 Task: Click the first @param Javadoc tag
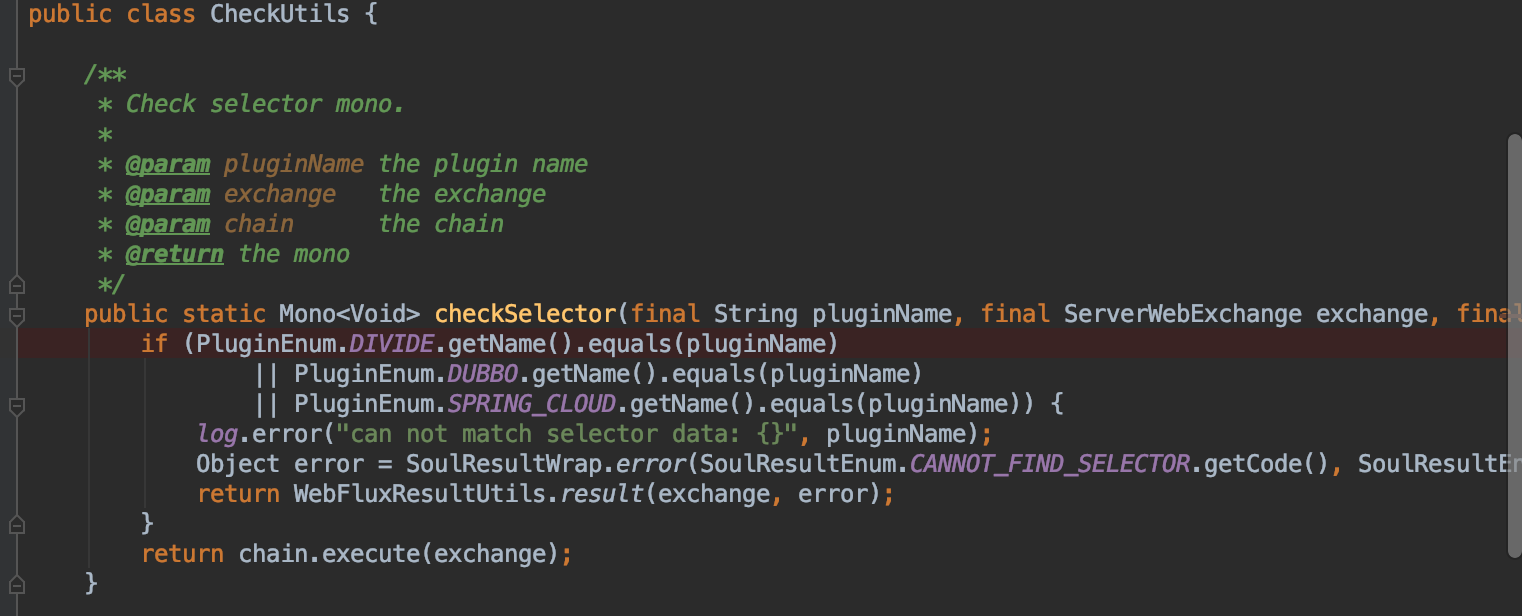click(x=167, y=164)
